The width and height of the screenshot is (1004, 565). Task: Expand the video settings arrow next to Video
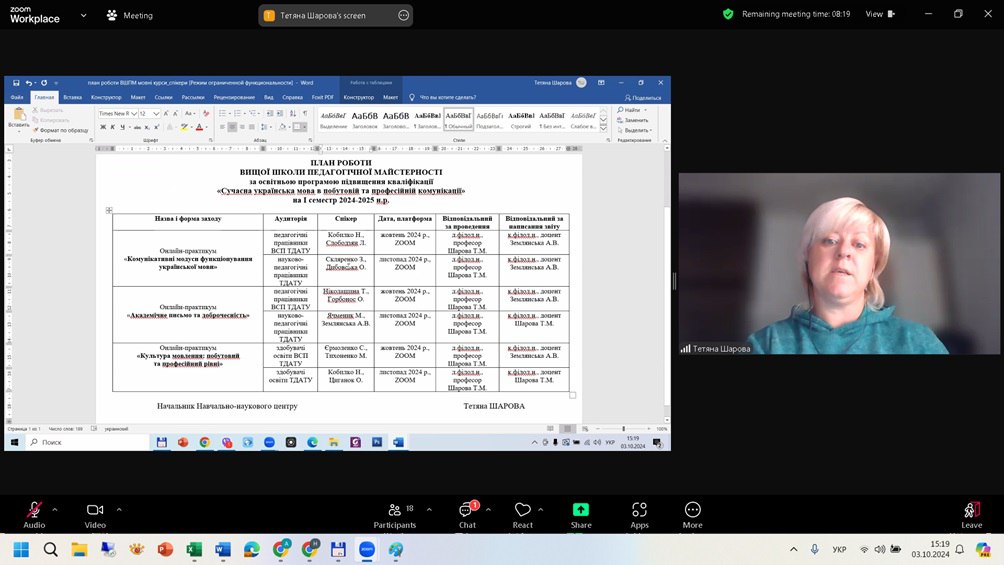pos(119,509)
